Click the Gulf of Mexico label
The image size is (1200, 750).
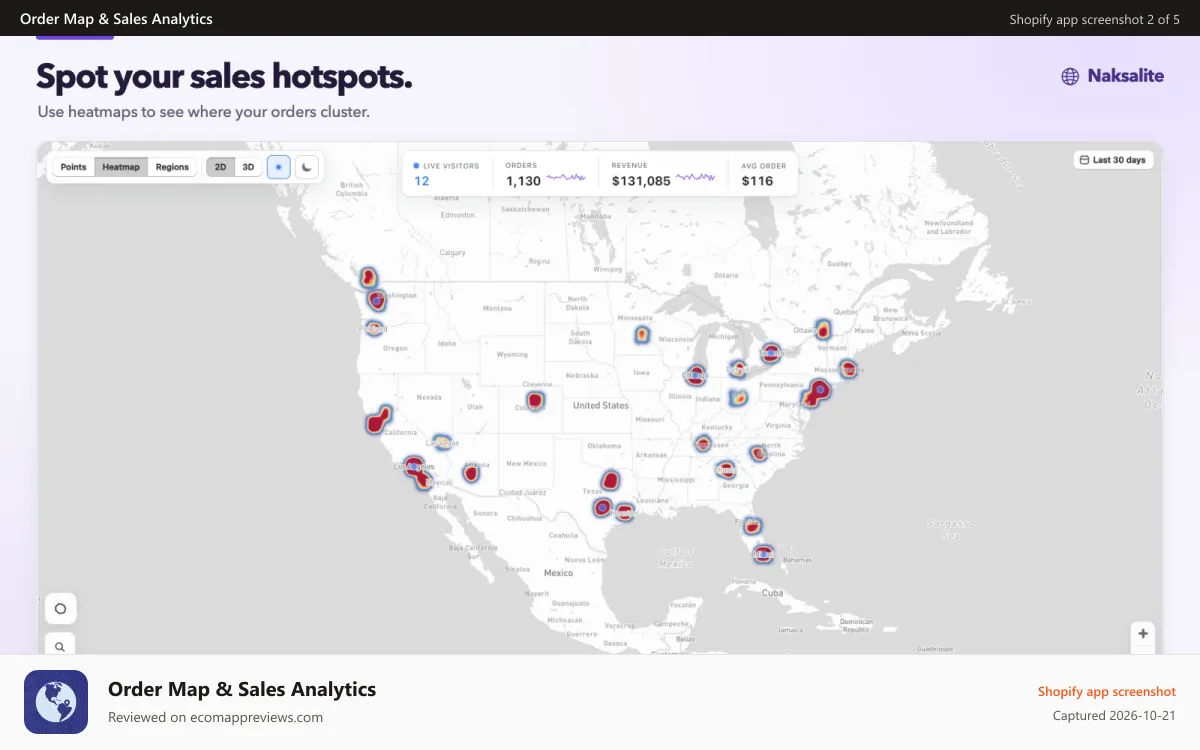pyautogui.click(x=675, y=556)
